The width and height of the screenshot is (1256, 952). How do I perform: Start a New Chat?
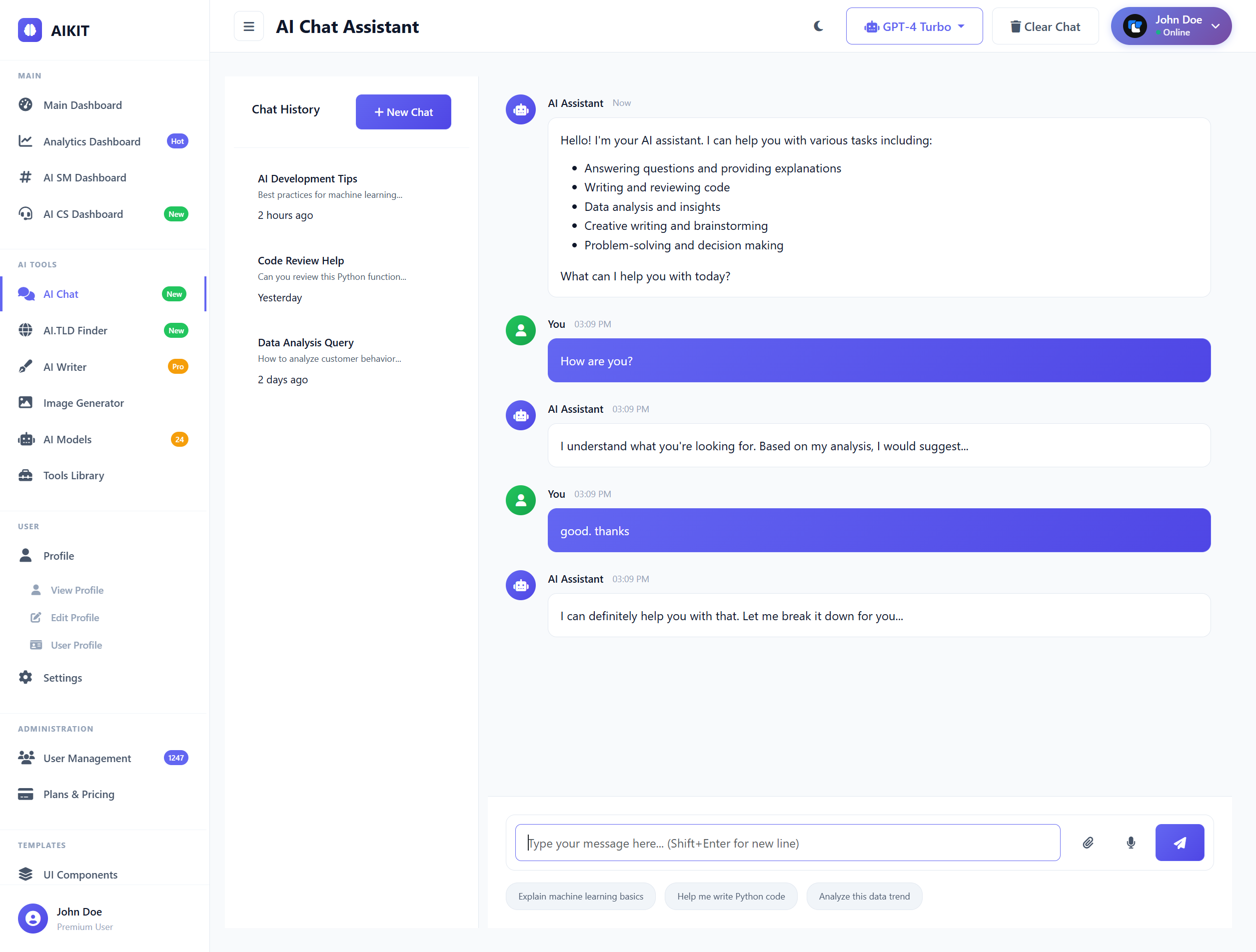[403, 112]
